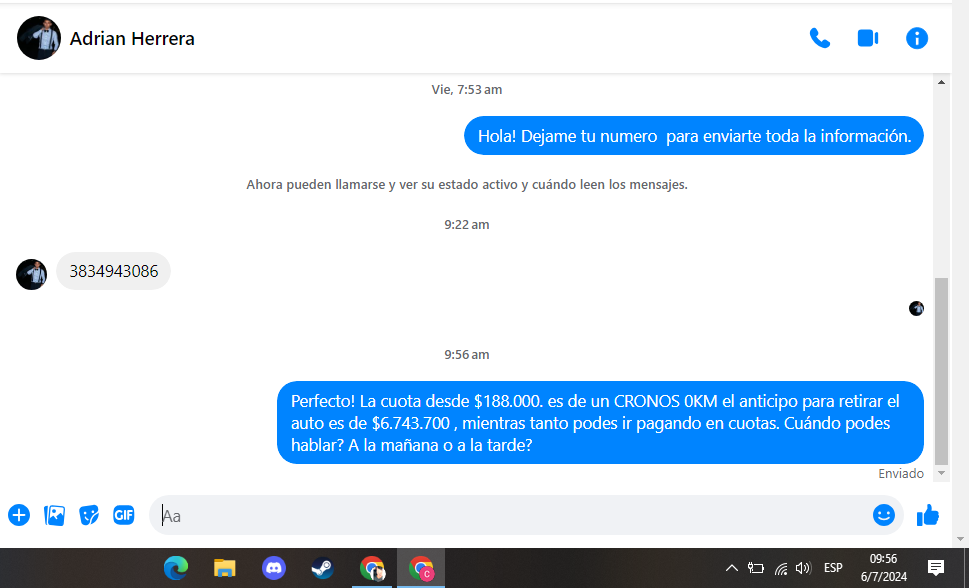Open more actions plus icon

(x=19, y=515)
